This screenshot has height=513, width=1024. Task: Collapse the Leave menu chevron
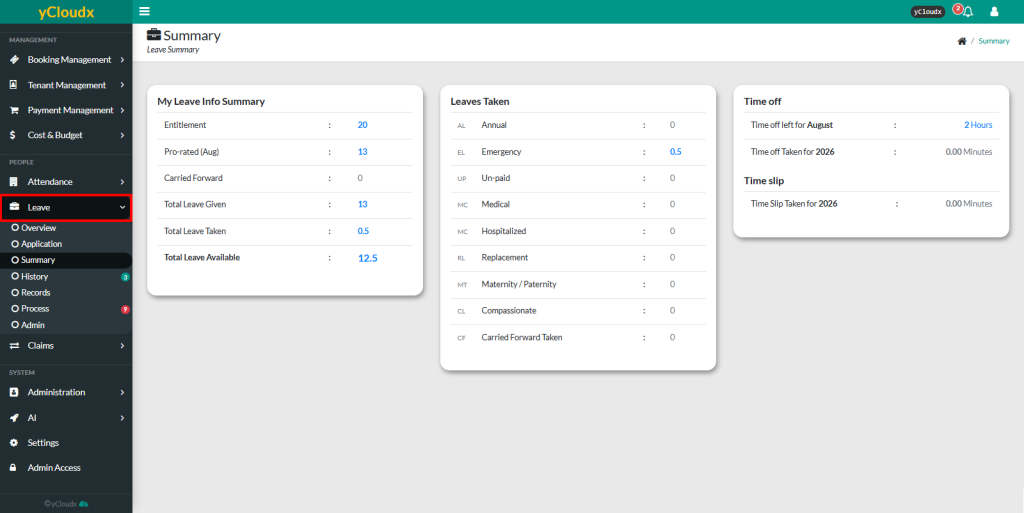(x=122, y=208)
